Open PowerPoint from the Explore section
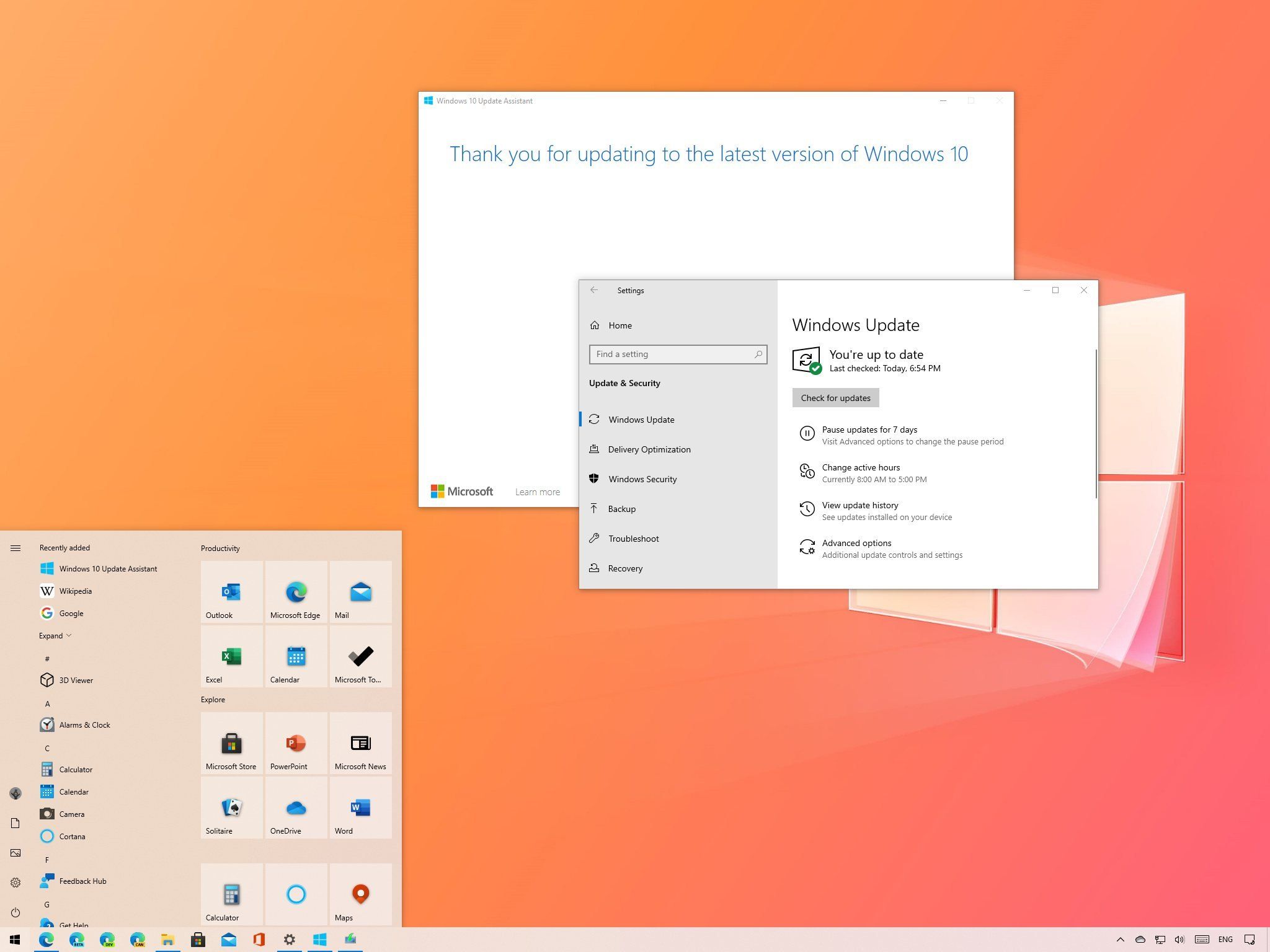 pos(296,744)
